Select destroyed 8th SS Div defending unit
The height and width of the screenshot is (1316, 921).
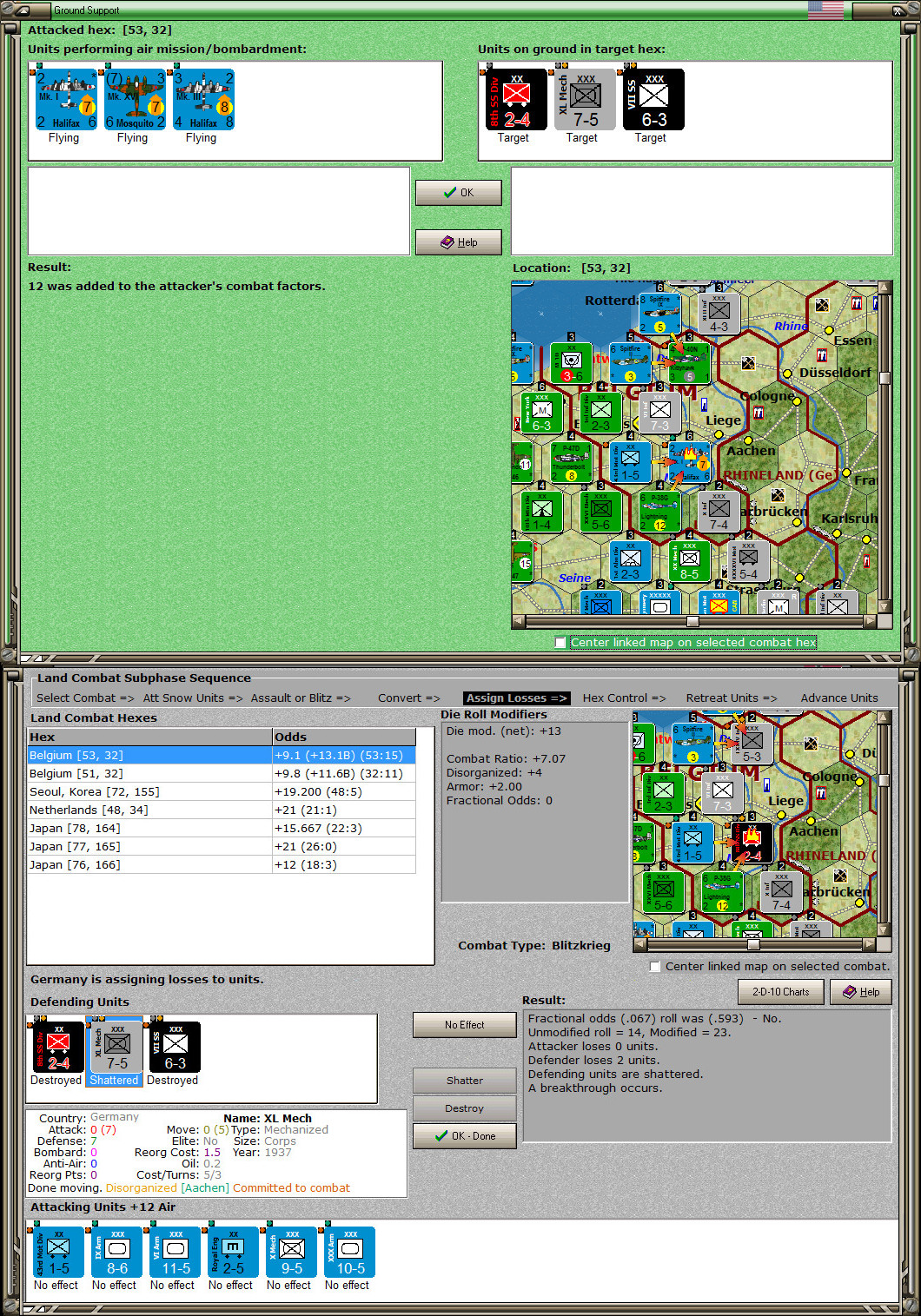pyautogui.click(x=58, y=1047)
